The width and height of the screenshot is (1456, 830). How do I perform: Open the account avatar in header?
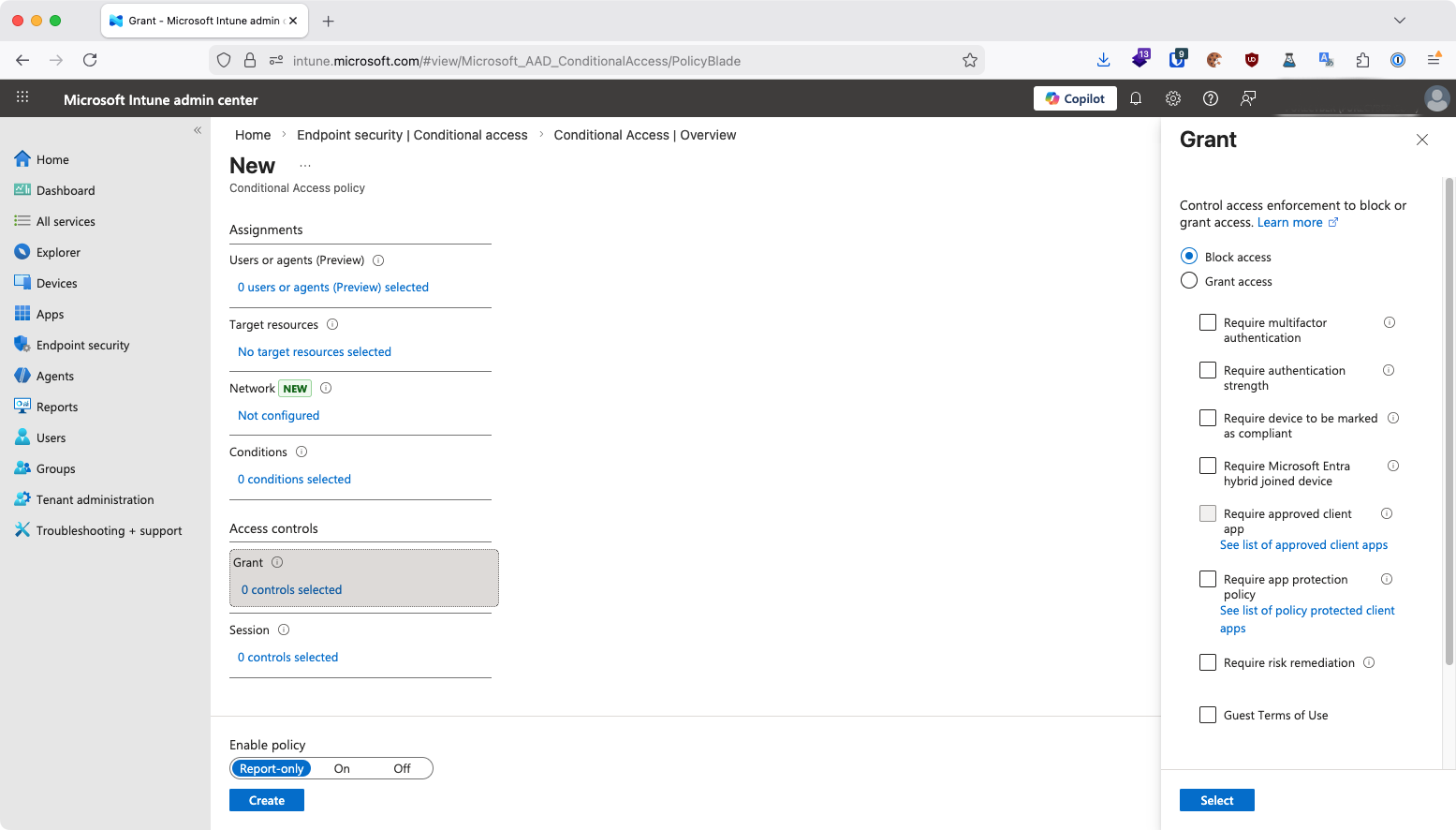tap(1436, 98)
